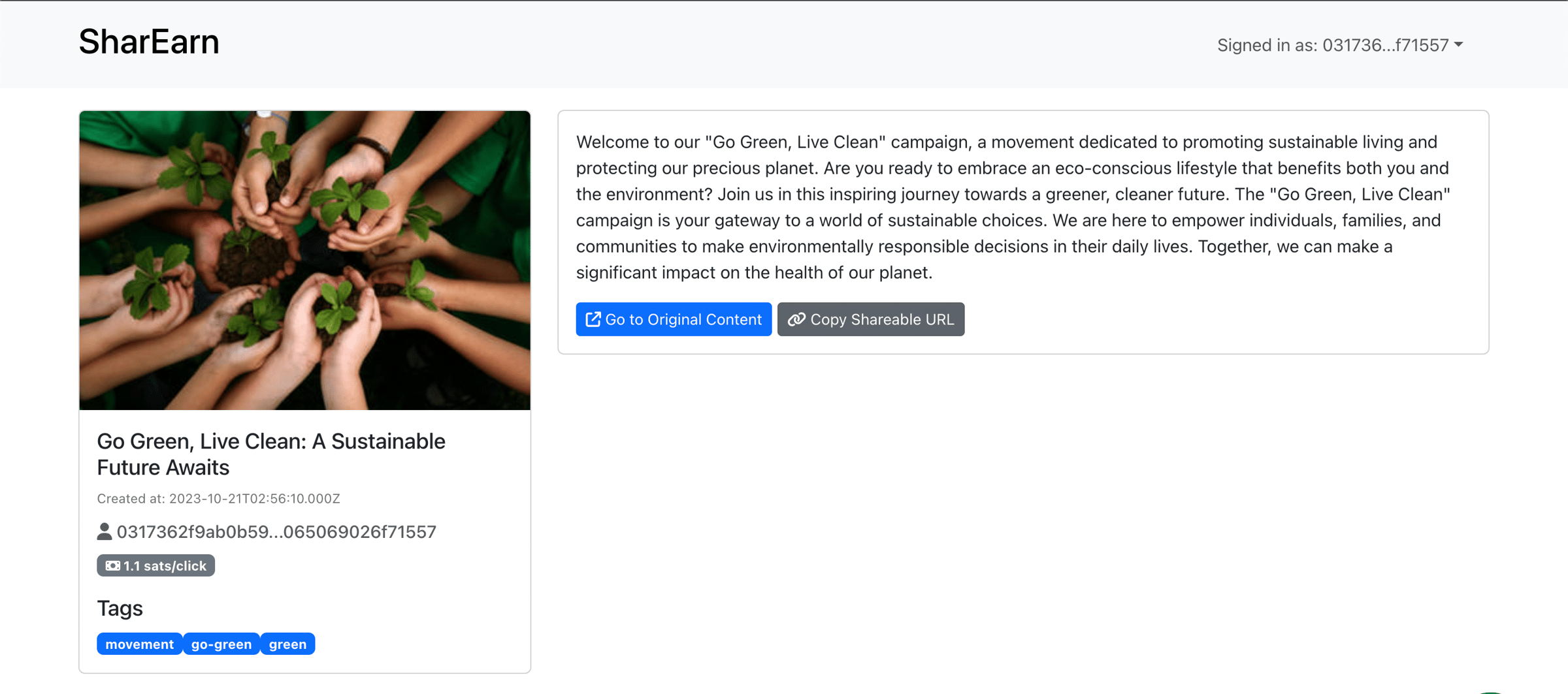The height and width of the screenshot is (694, 1568).
Task: Click the money bill icon in sats/click badge
Action: tap(113, 565)
